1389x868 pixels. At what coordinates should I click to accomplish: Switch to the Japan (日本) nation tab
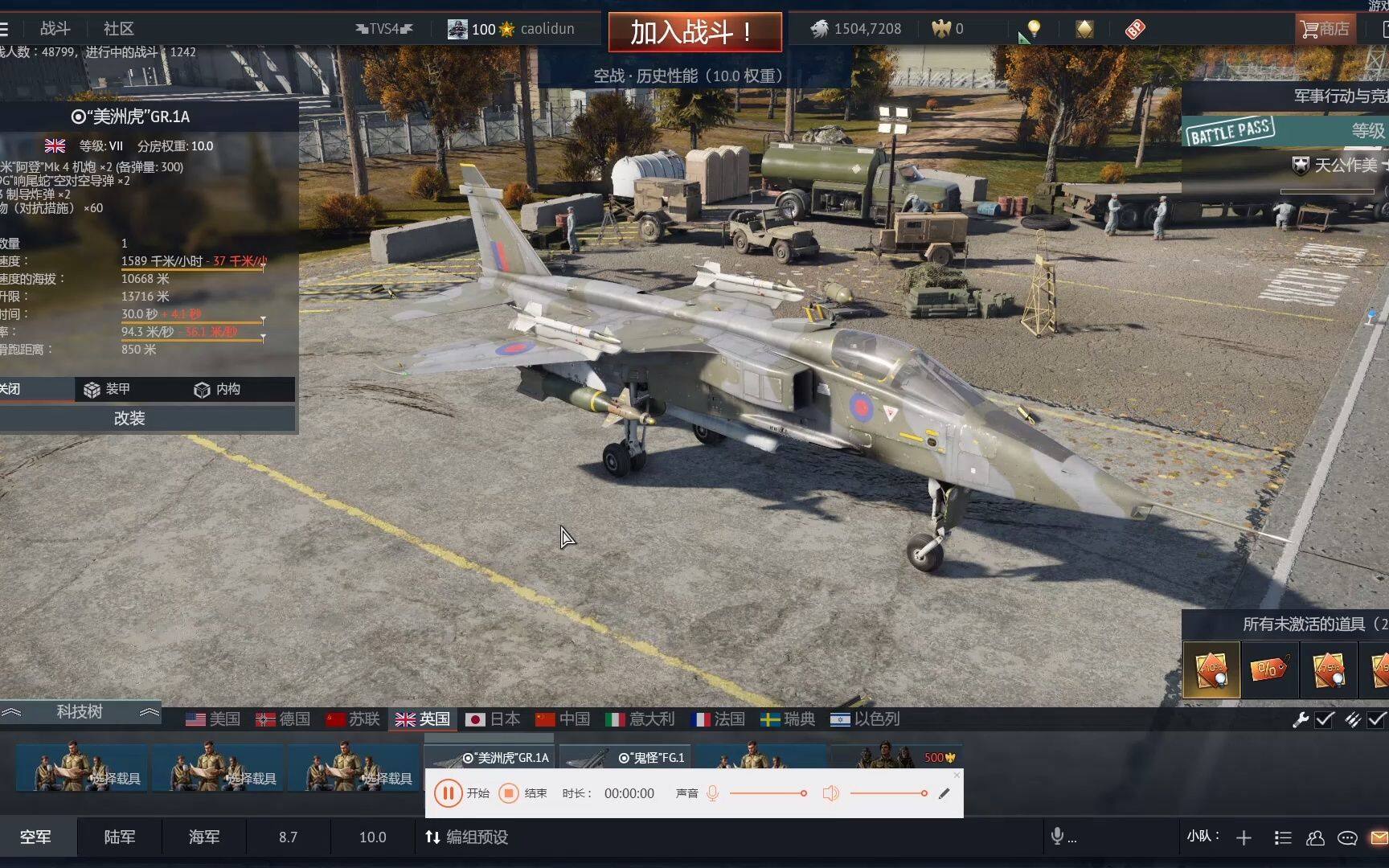pyautogui.click(x=494, y=719)
